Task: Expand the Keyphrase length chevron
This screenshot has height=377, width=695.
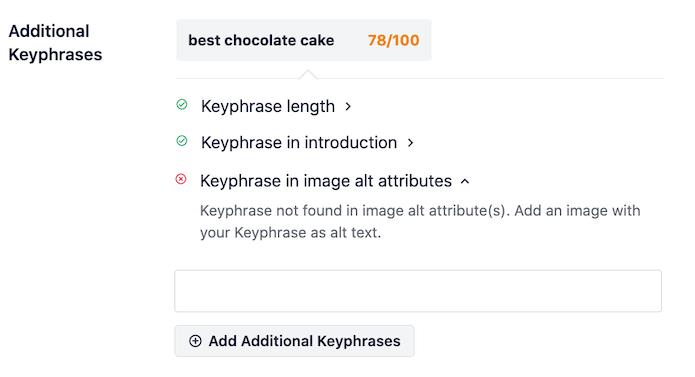Action: click(x=348, y=106)
